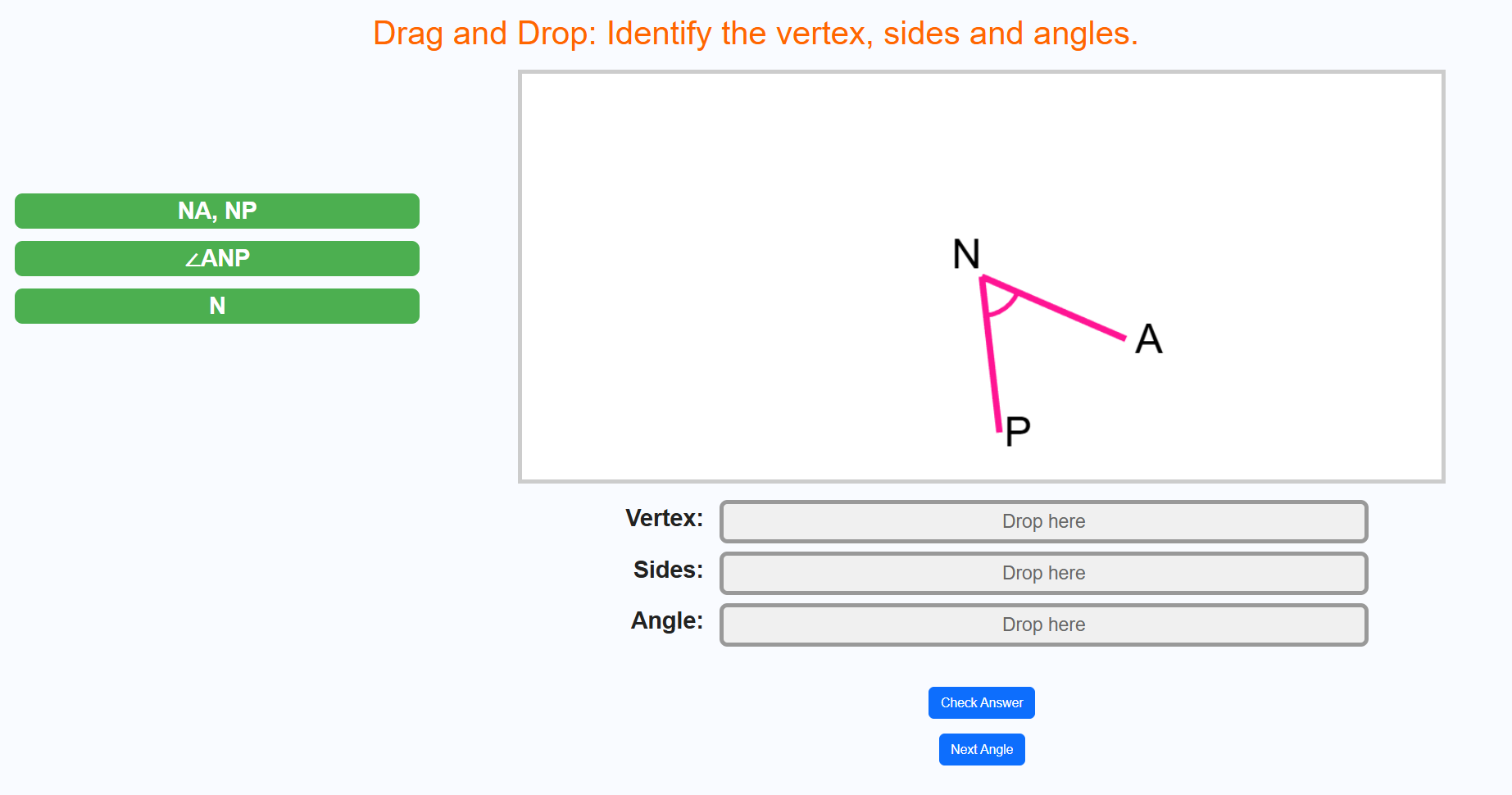Click letter A label in the diagram
Viewport: 1512px width, 795px height.
coord(1148,338)
